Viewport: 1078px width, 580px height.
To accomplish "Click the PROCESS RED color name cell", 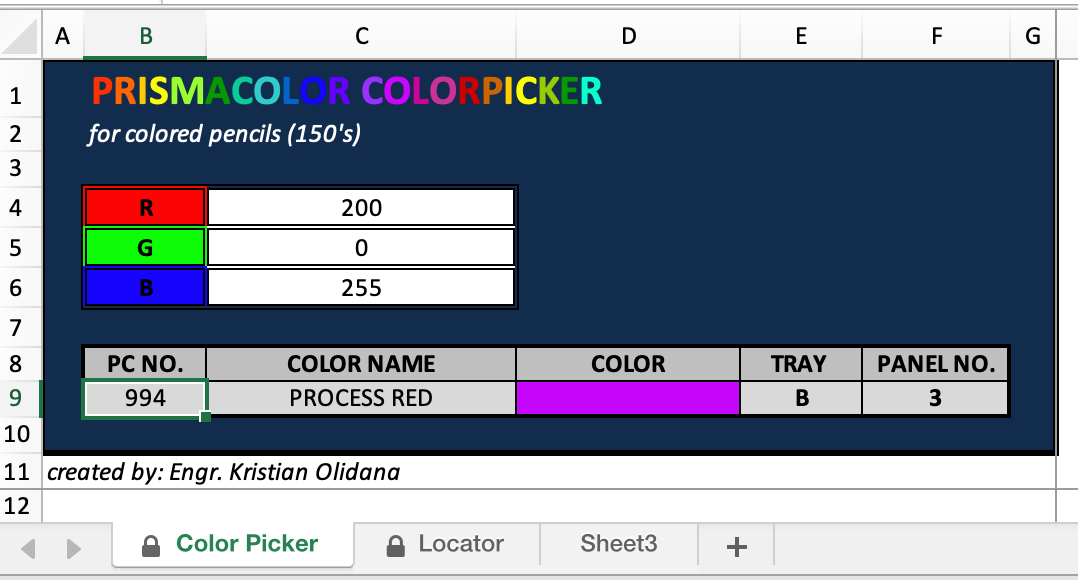I will pos(361,399).
